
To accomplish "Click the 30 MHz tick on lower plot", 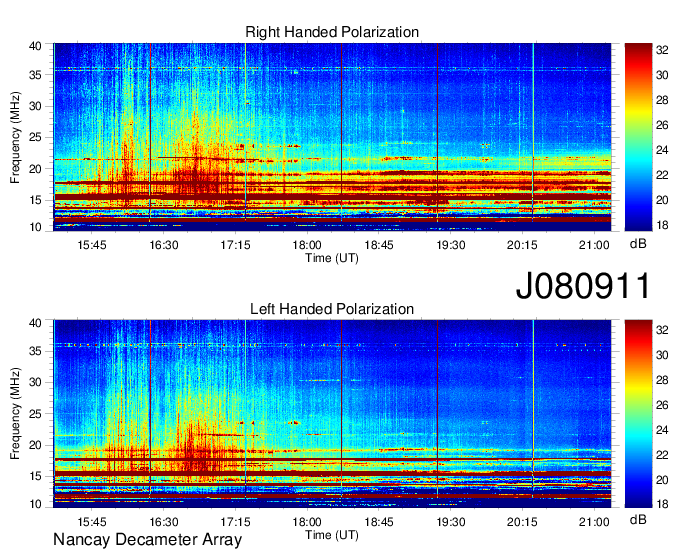I will pos(36,382).
